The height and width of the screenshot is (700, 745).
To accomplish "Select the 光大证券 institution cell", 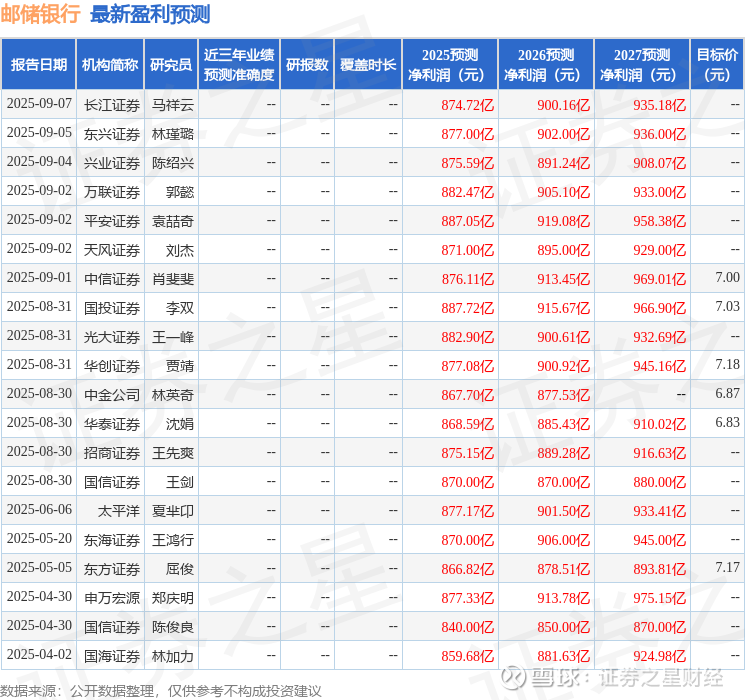I will [x=112, y=337].
